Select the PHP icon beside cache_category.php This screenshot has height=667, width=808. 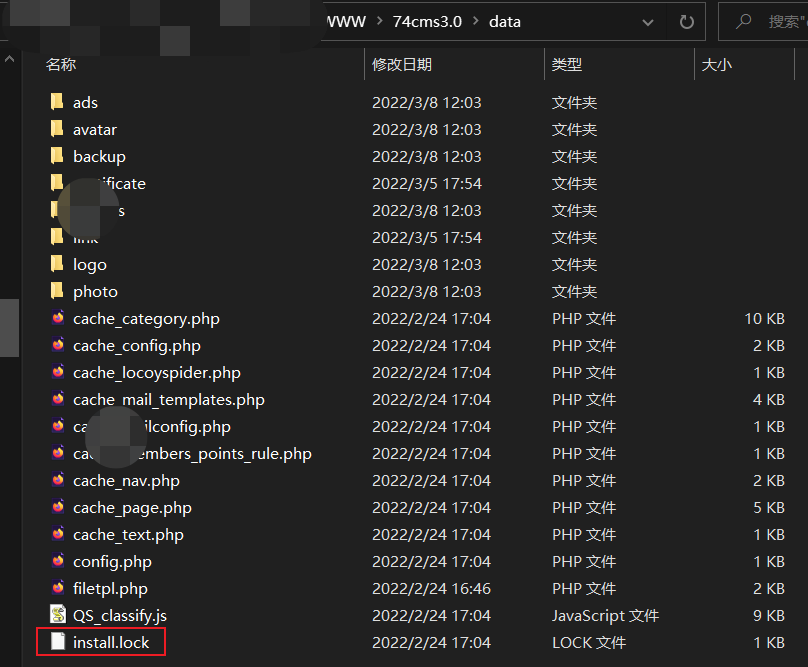(57, 318)
